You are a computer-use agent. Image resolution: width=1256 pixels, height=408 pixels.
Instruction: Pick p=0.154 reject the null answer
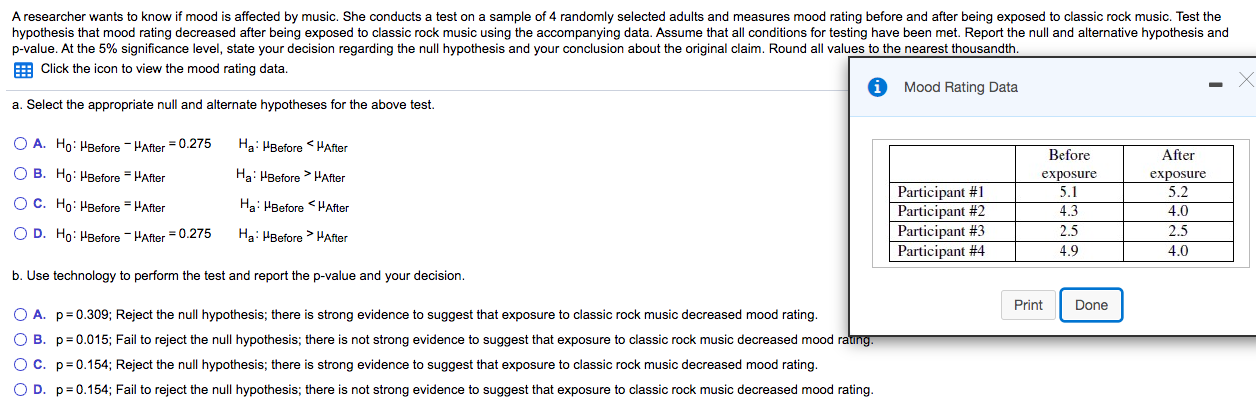21,364
